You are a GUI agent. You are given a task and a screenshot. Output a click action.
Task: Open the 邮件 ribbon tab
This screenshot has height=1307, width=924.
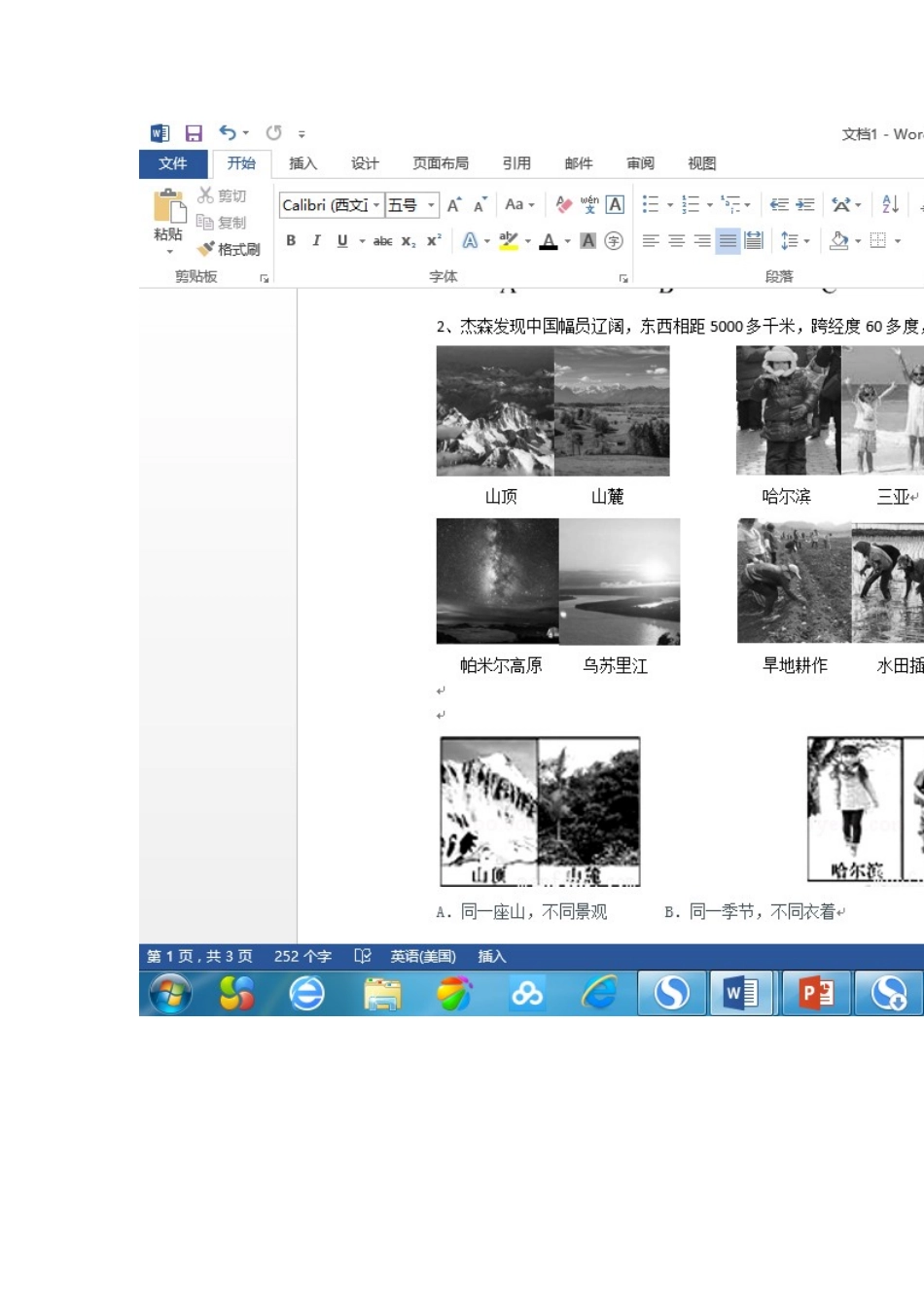click(579, 163)
